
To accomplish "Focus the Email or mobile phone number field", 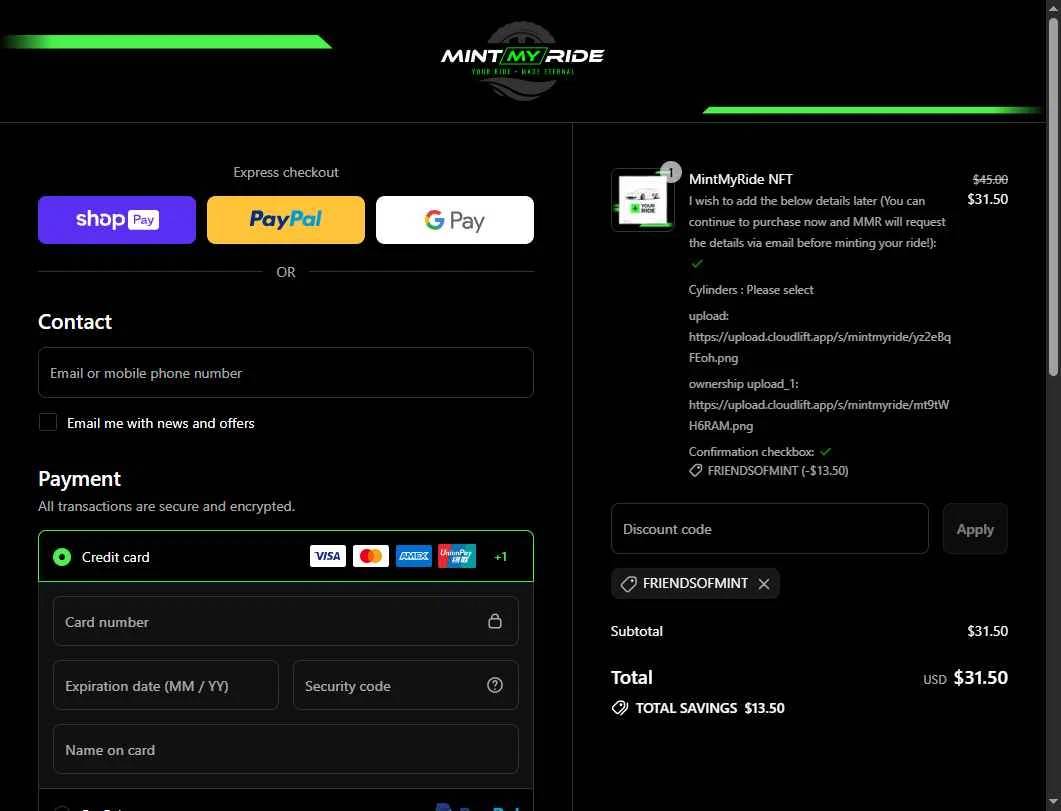I will [286, 373].
